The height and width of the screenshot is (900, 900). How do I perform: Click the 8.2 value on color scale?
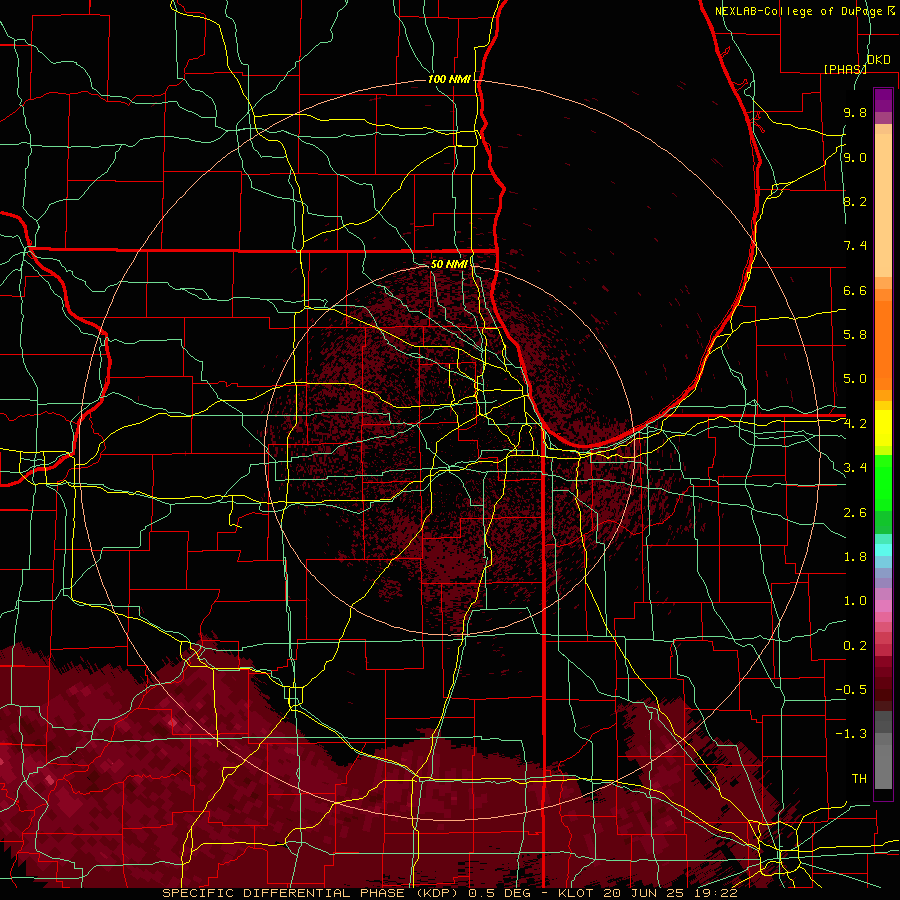(x=855, y=201)
